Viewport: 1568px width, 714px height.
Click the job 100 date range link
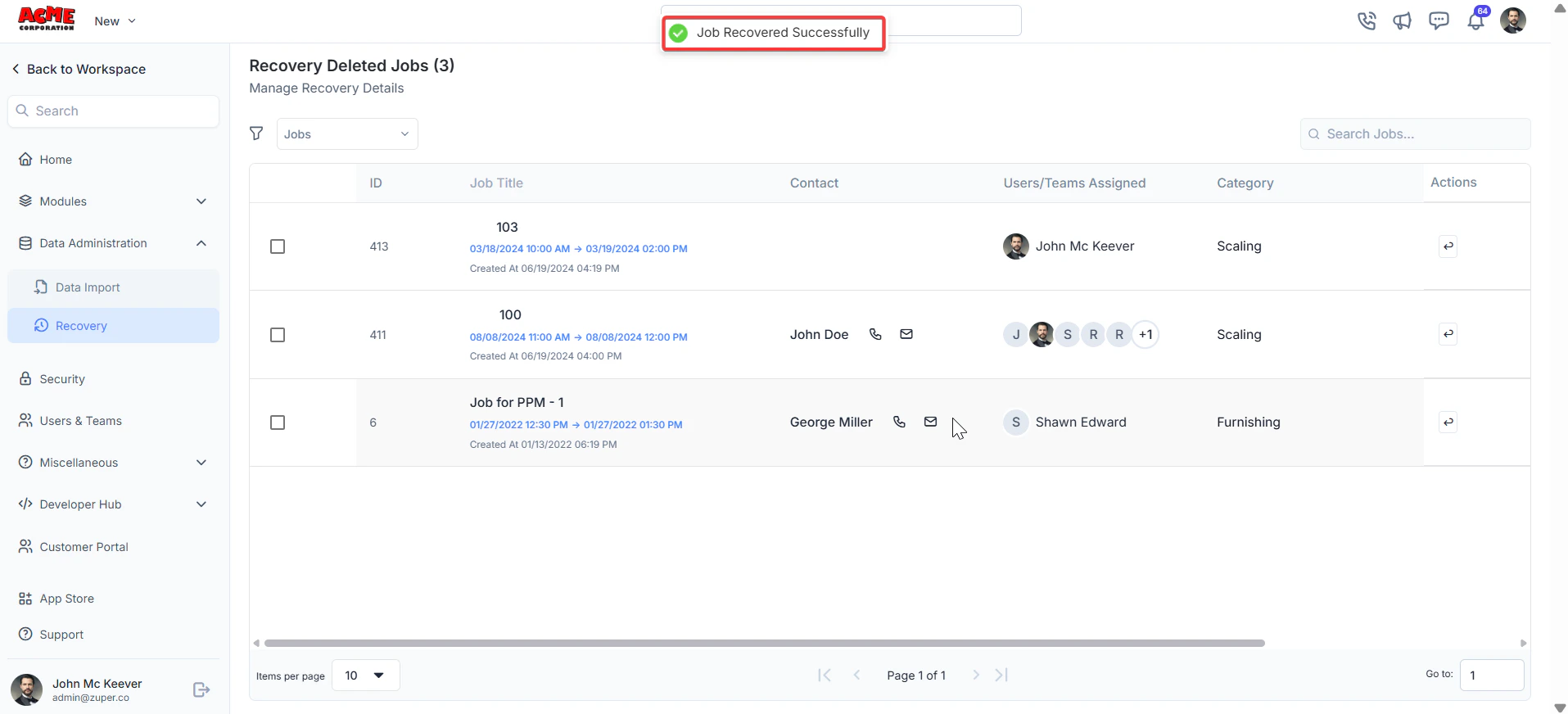tap(578, 337)
